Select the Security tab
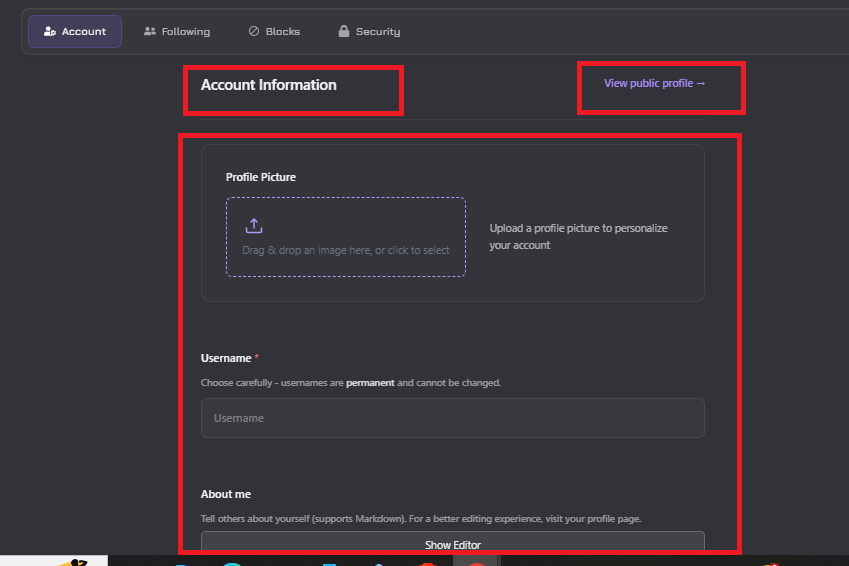849x566 pixels. [369, 32]
